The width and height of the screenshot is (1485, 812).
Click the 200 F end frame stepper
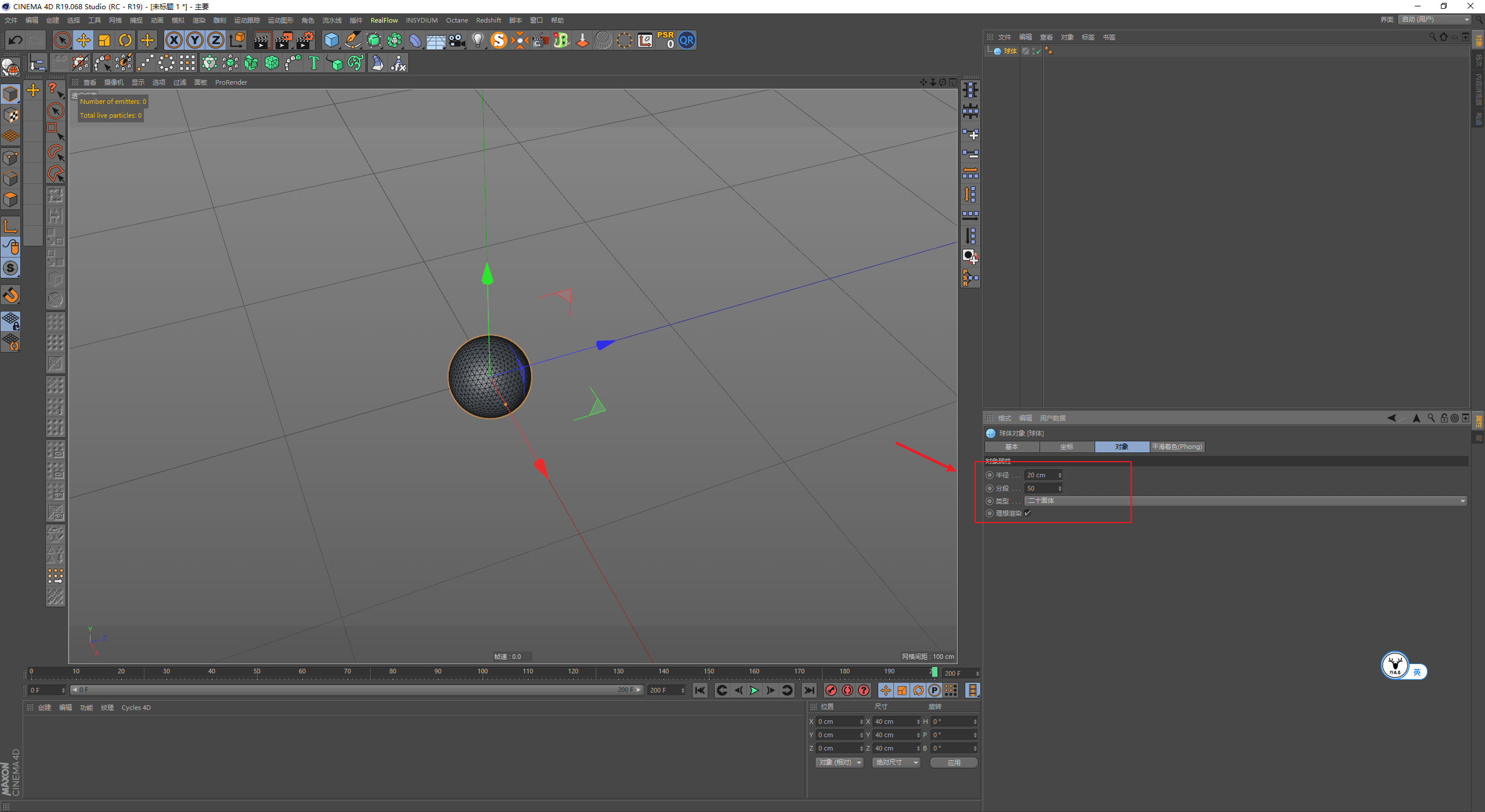coord(683,690)
